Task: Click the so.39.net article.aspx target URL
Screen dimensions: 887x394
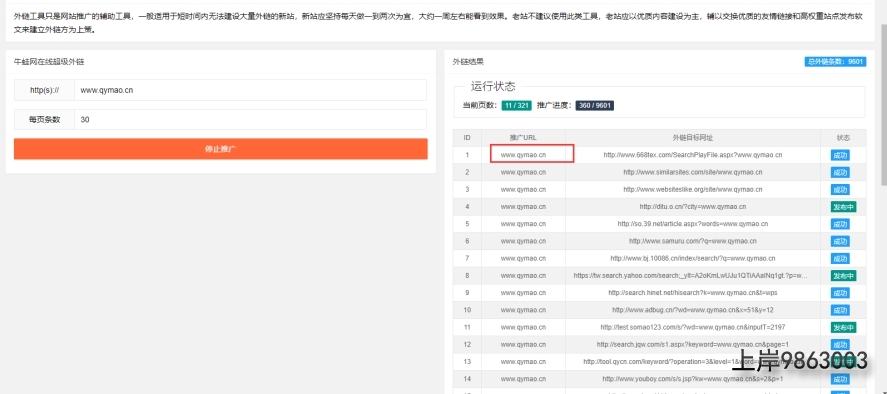Action: point(692,224)
